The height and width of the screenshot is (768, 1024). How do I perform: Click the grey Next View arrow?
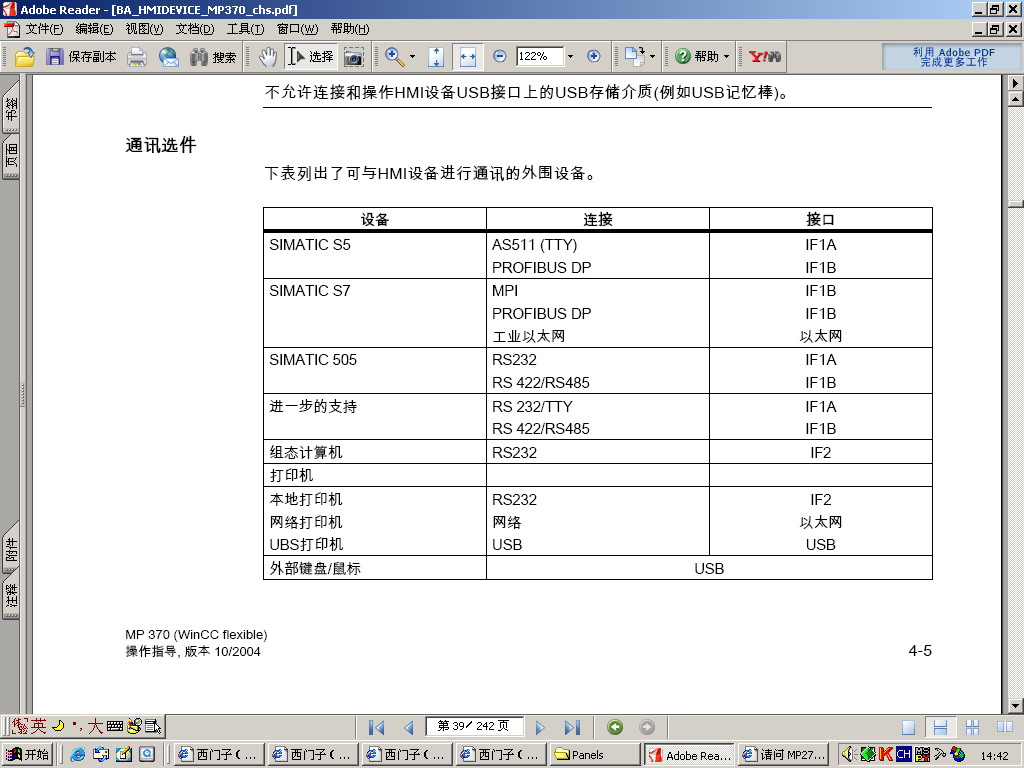coord(647,727)
